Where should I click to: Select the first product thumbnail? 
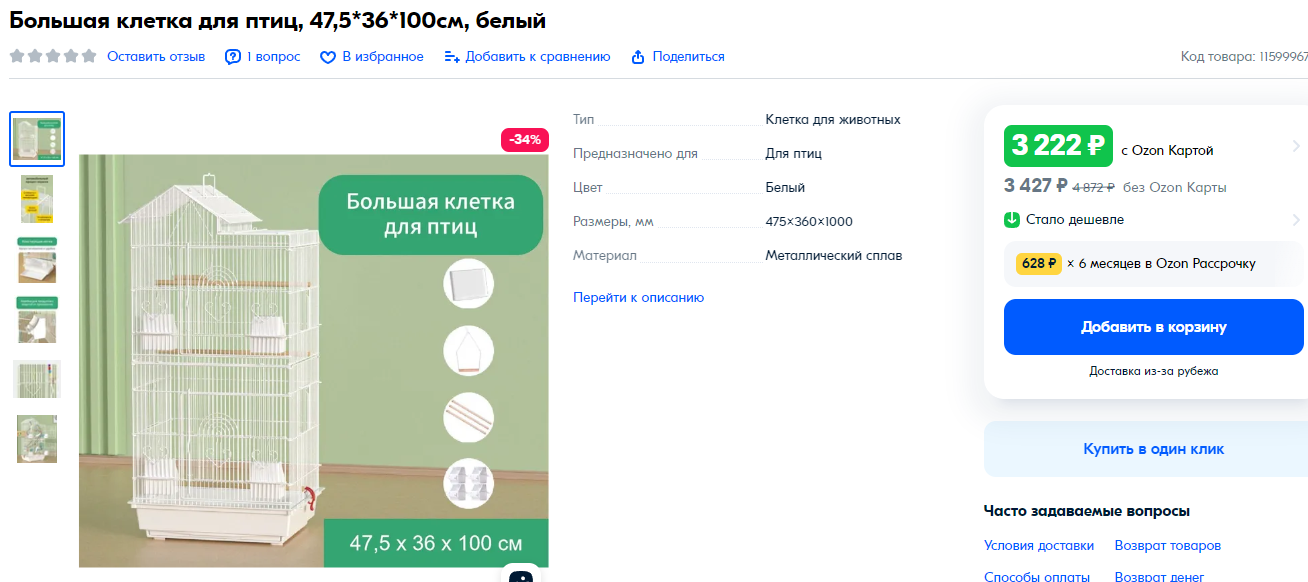[37, 139]
